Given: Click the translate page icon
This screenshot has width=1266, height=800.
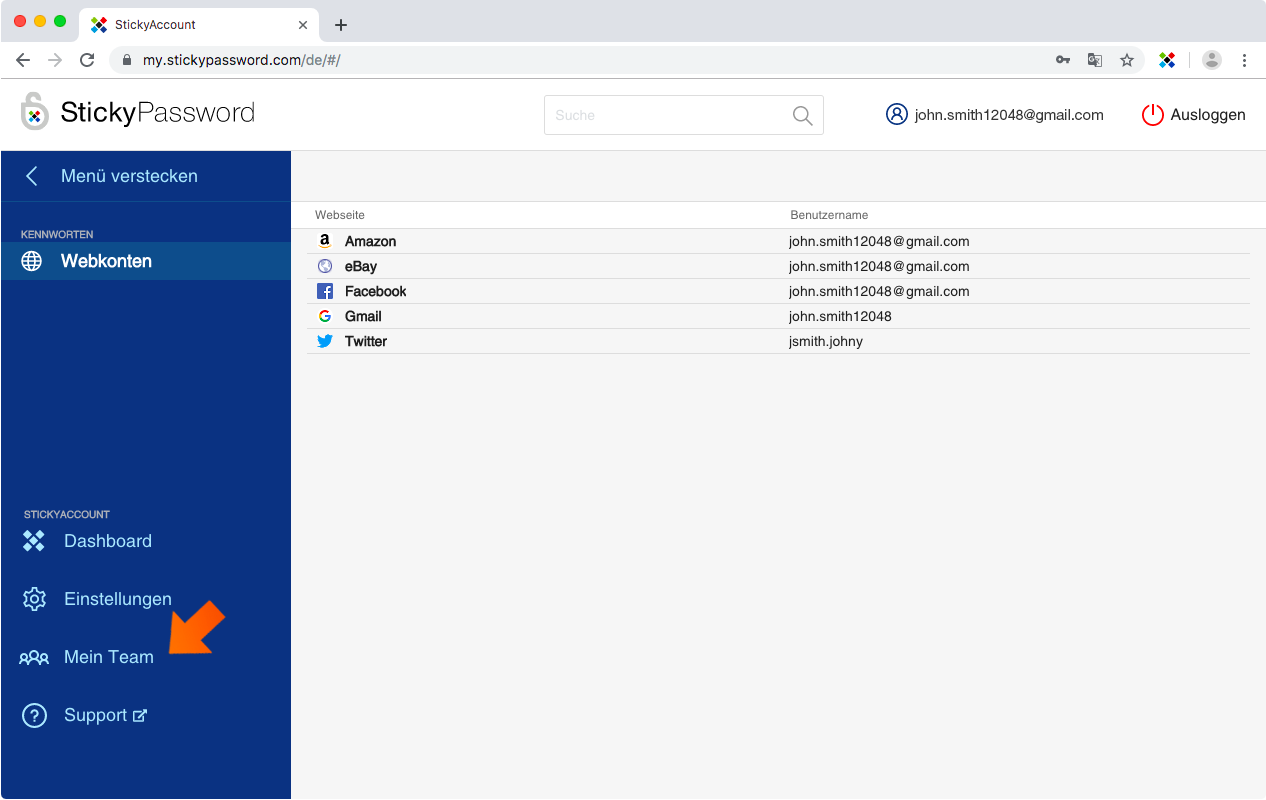Looking at the screenshot, I should pyautogui.click(x=1095, y=60).
